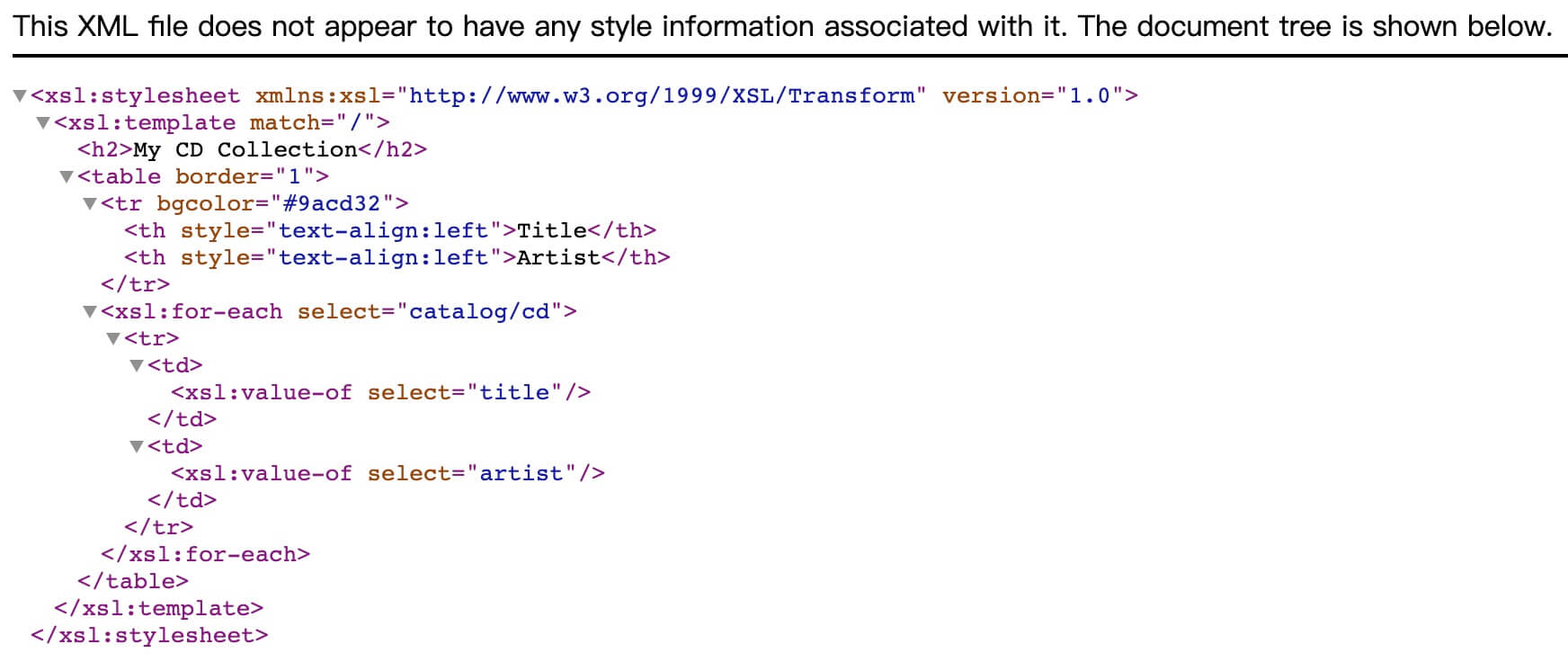
Task: Click the XSL Transform namespace URL
Action: [x=662, y=96]
